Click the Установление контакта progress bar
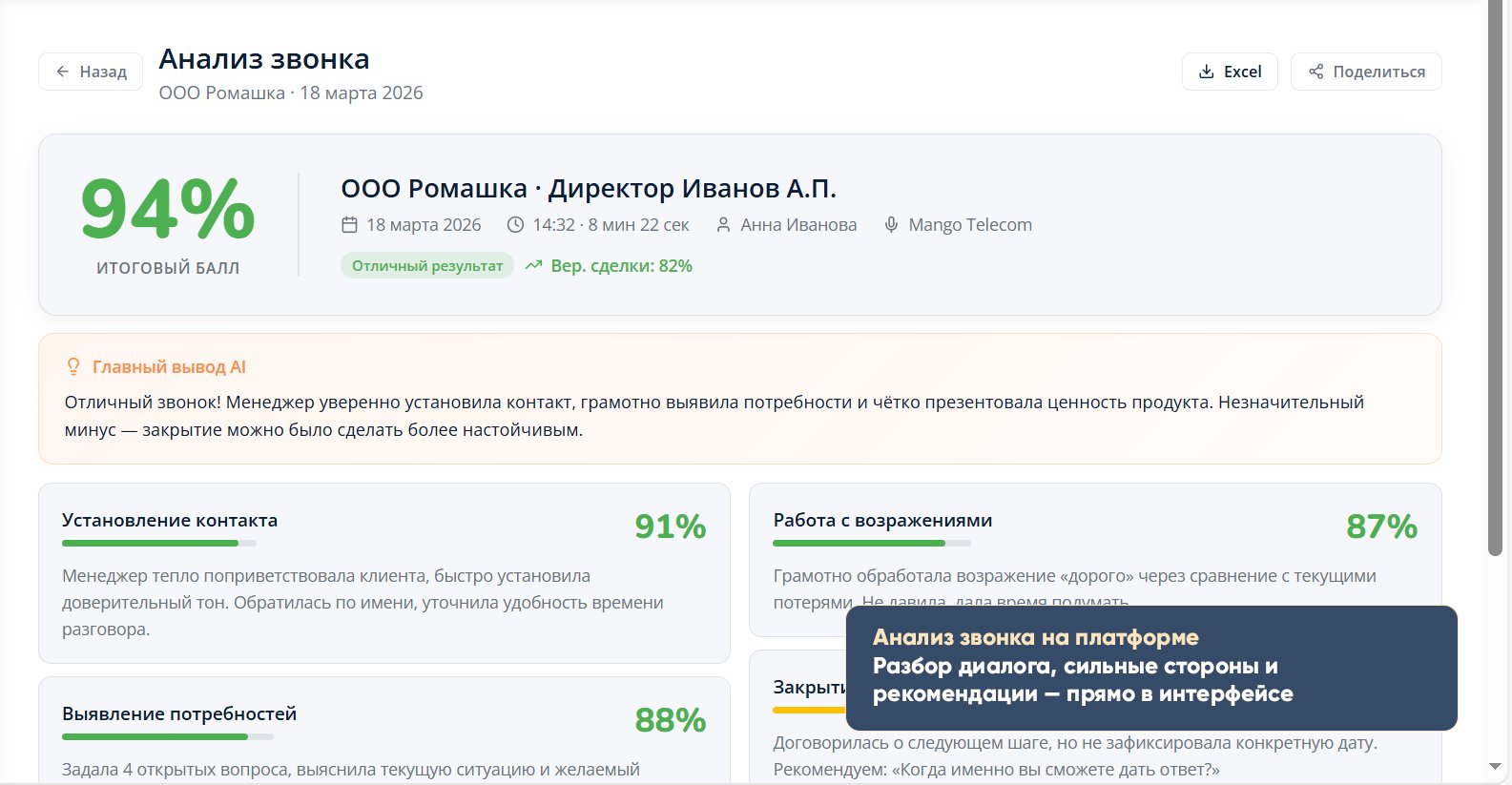The image size is (1512, 785). coord(159,544)
